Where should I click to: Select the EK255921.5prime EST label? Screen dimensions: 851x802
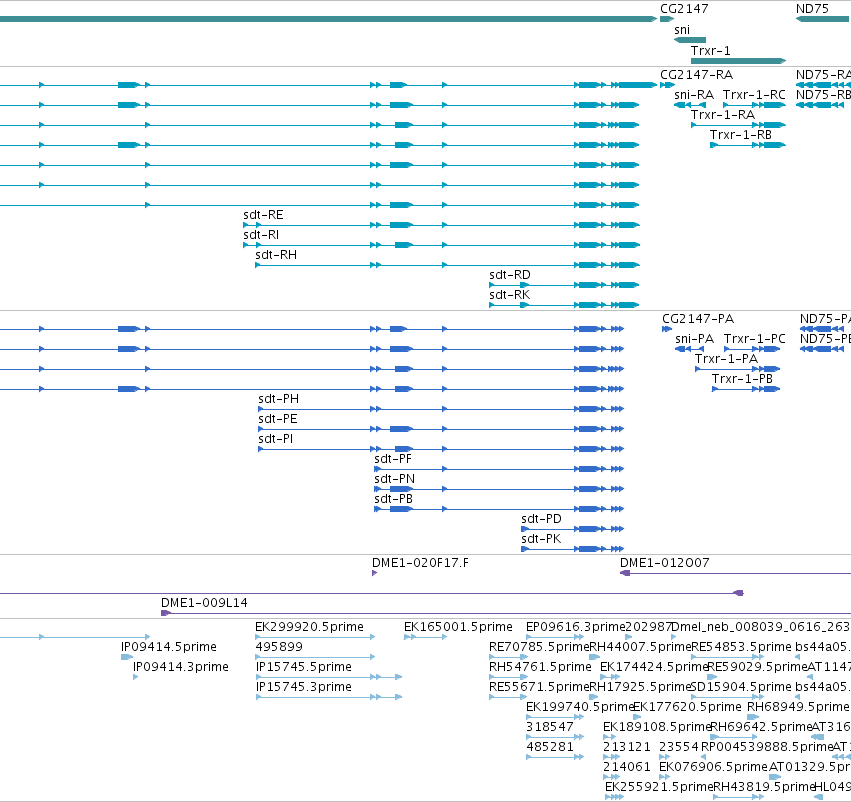(658, 788)
